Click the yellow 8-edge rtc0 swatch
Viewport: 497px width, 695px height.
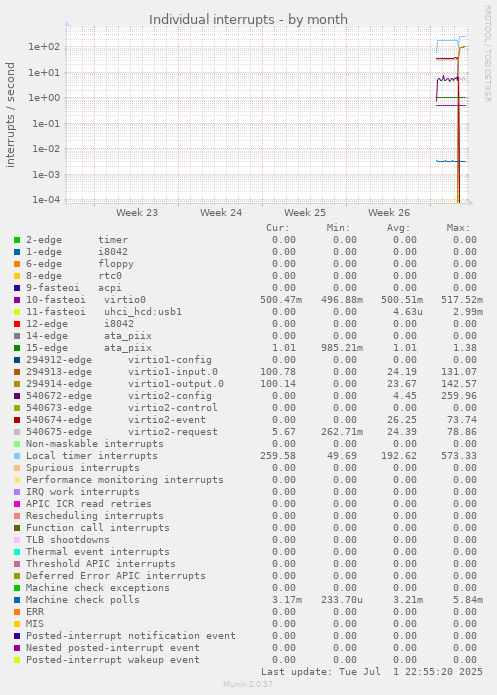coord(17,276)
